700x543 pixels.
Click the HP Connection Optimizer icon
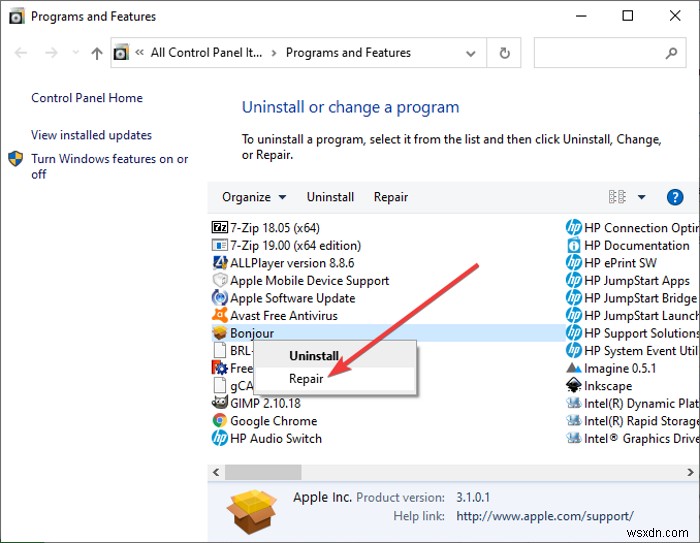[x=574, y=227]
